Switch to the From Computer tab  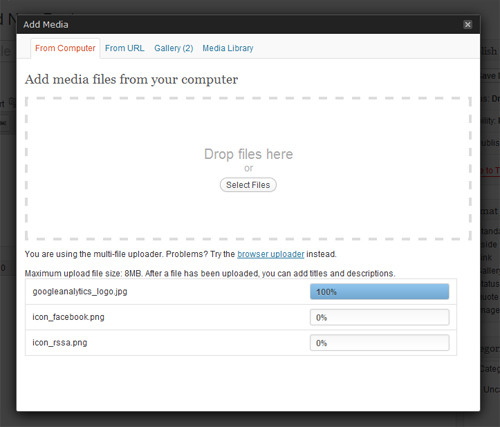[65, 48]
